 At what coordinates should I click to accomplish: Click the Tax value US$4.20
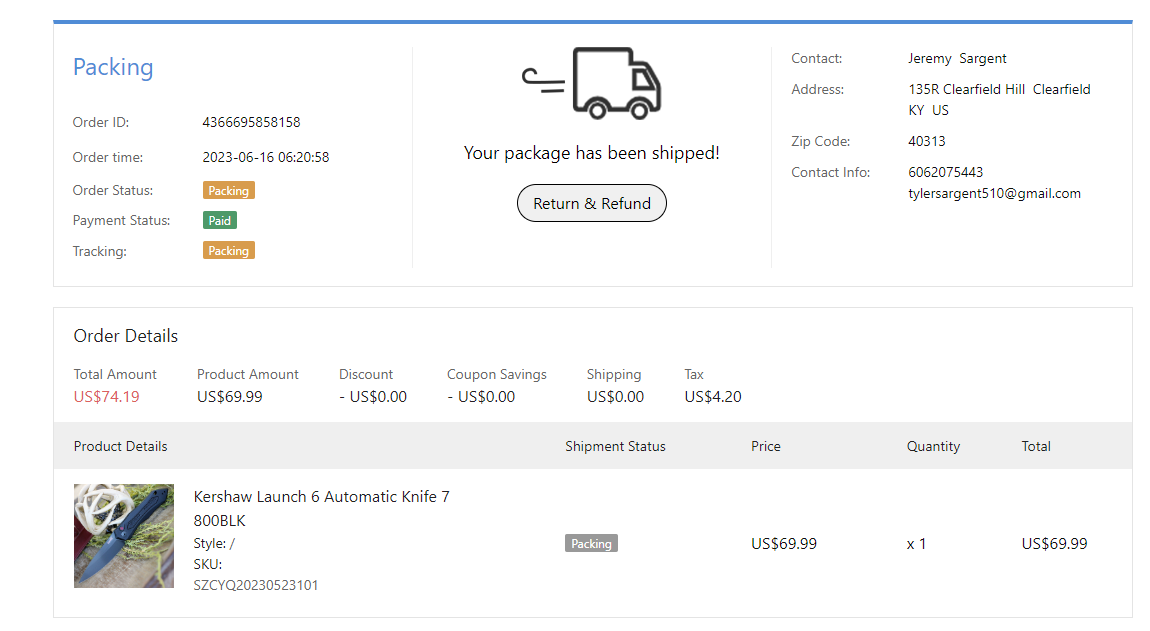point(712,397)
